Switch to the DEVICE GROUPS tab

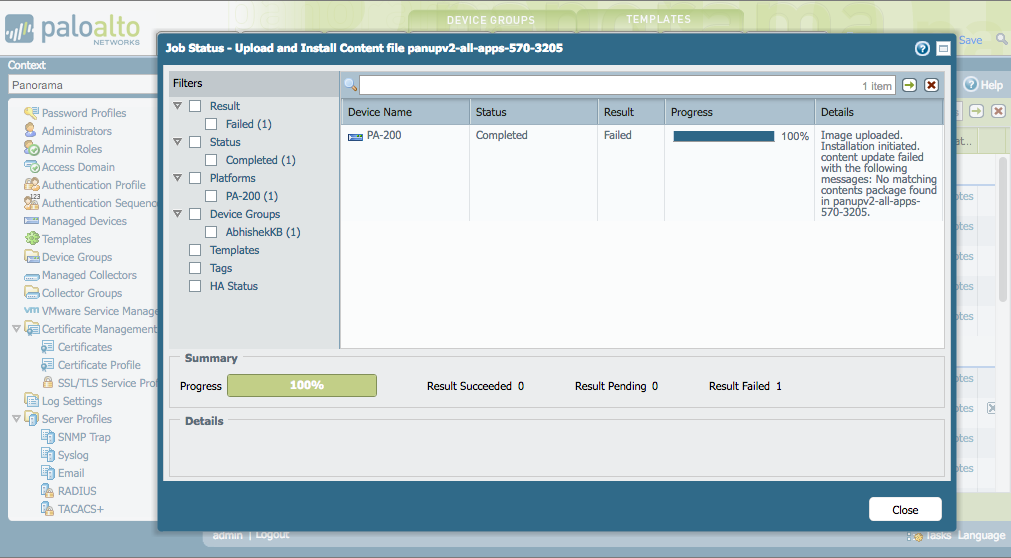491,20
